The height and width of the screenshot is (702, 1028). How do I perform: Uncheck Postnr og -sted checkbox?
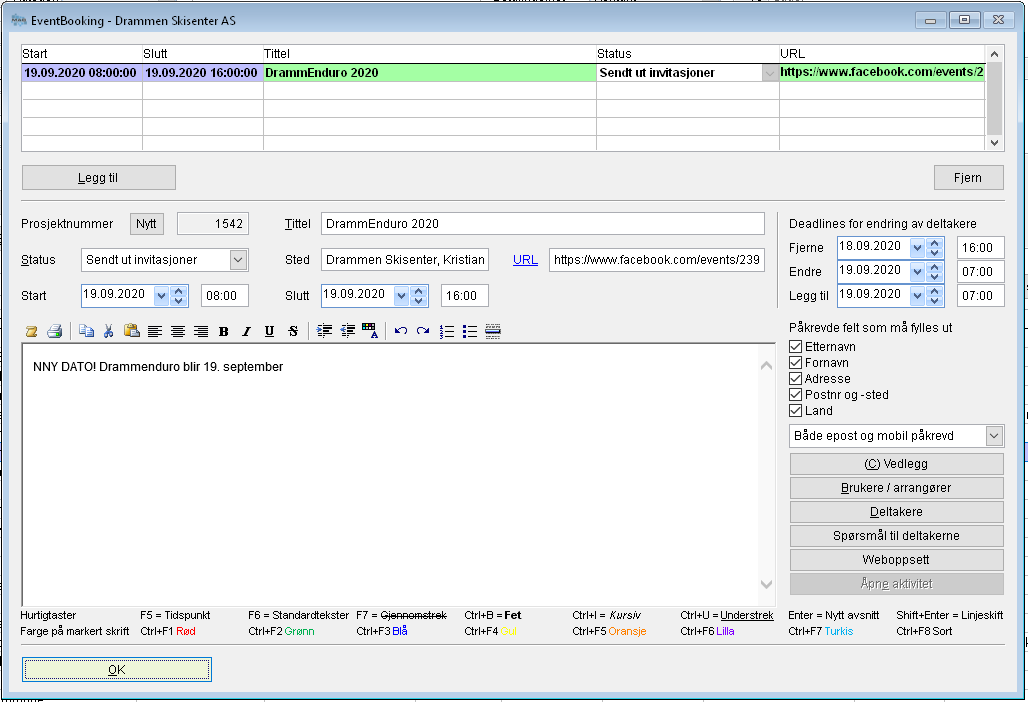(x=795, y=395)
